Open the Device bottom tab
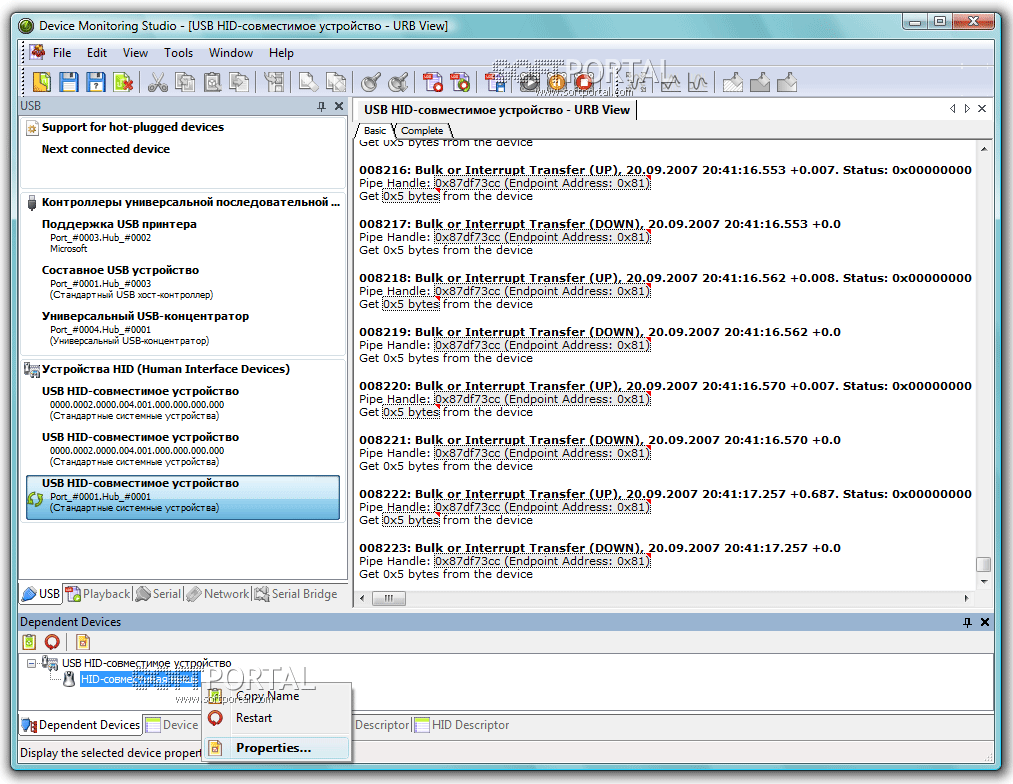Image resolution: width=1013 pixels, height=784 pixels. [172, 725]
